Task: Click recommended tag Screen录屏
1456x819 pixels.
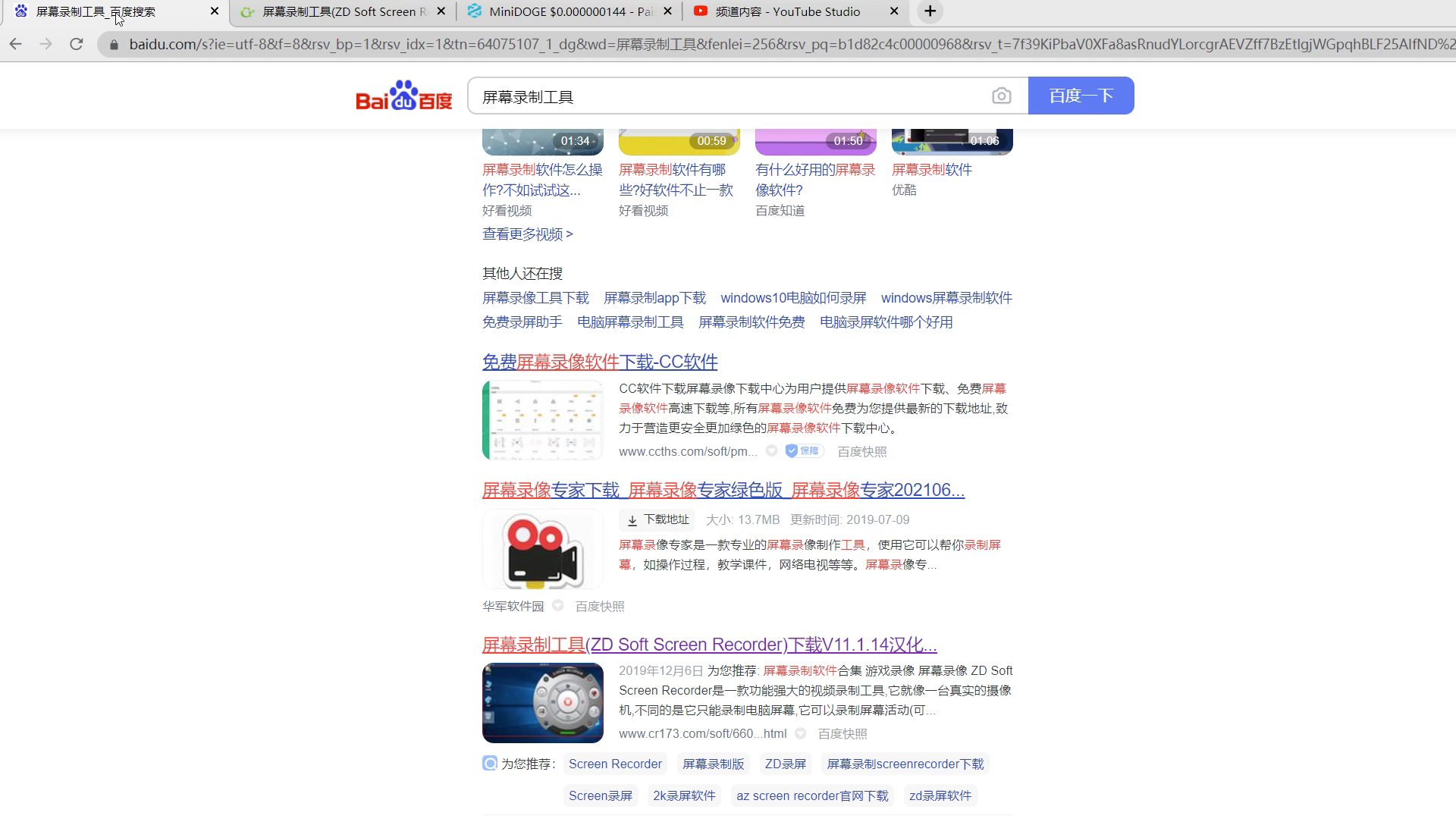Action: tap(600, 795)
